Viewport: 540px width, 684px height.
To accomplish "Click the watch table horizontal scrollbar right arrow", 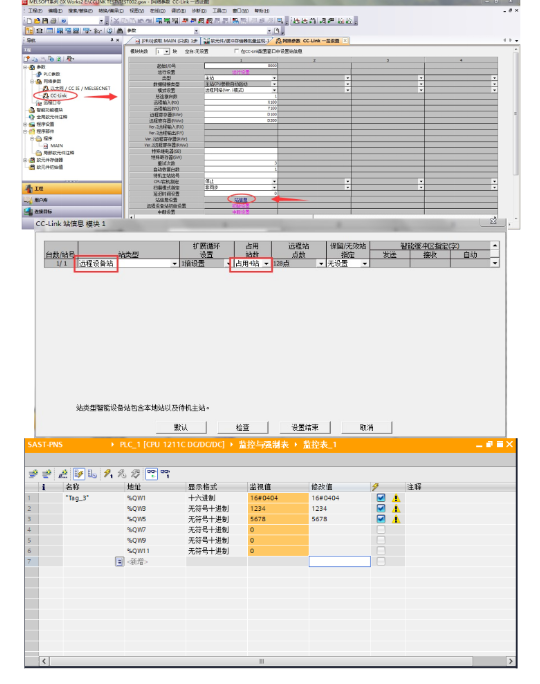I will (x=510, y=661).
